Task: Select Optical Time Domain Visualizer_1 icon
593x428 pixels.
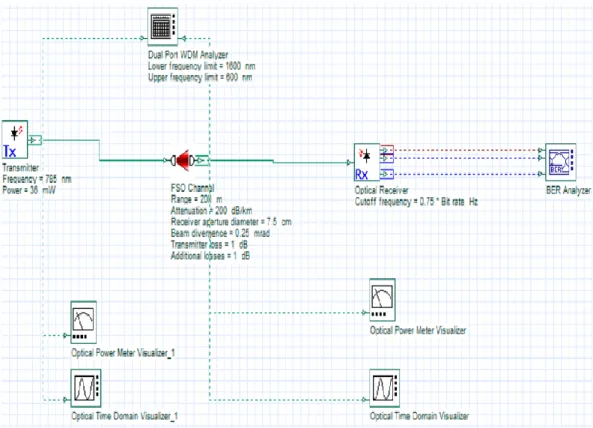Action: tap(86, 388)
